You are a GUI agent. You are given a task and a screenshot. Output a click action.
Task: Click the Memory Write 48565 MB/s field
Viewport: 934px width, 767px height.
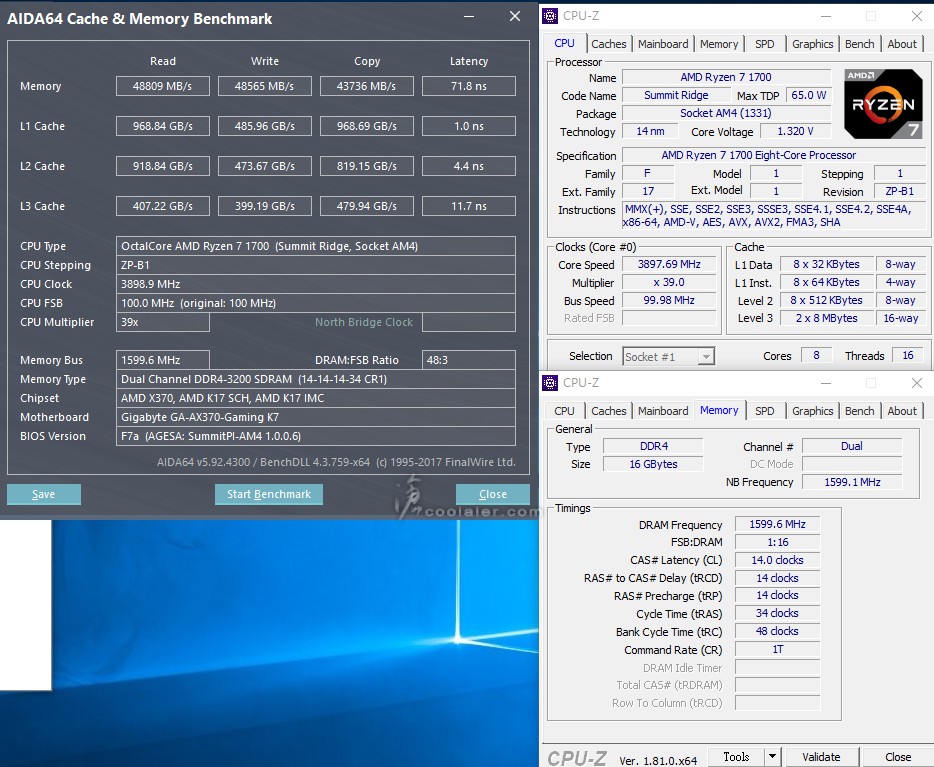264,86
